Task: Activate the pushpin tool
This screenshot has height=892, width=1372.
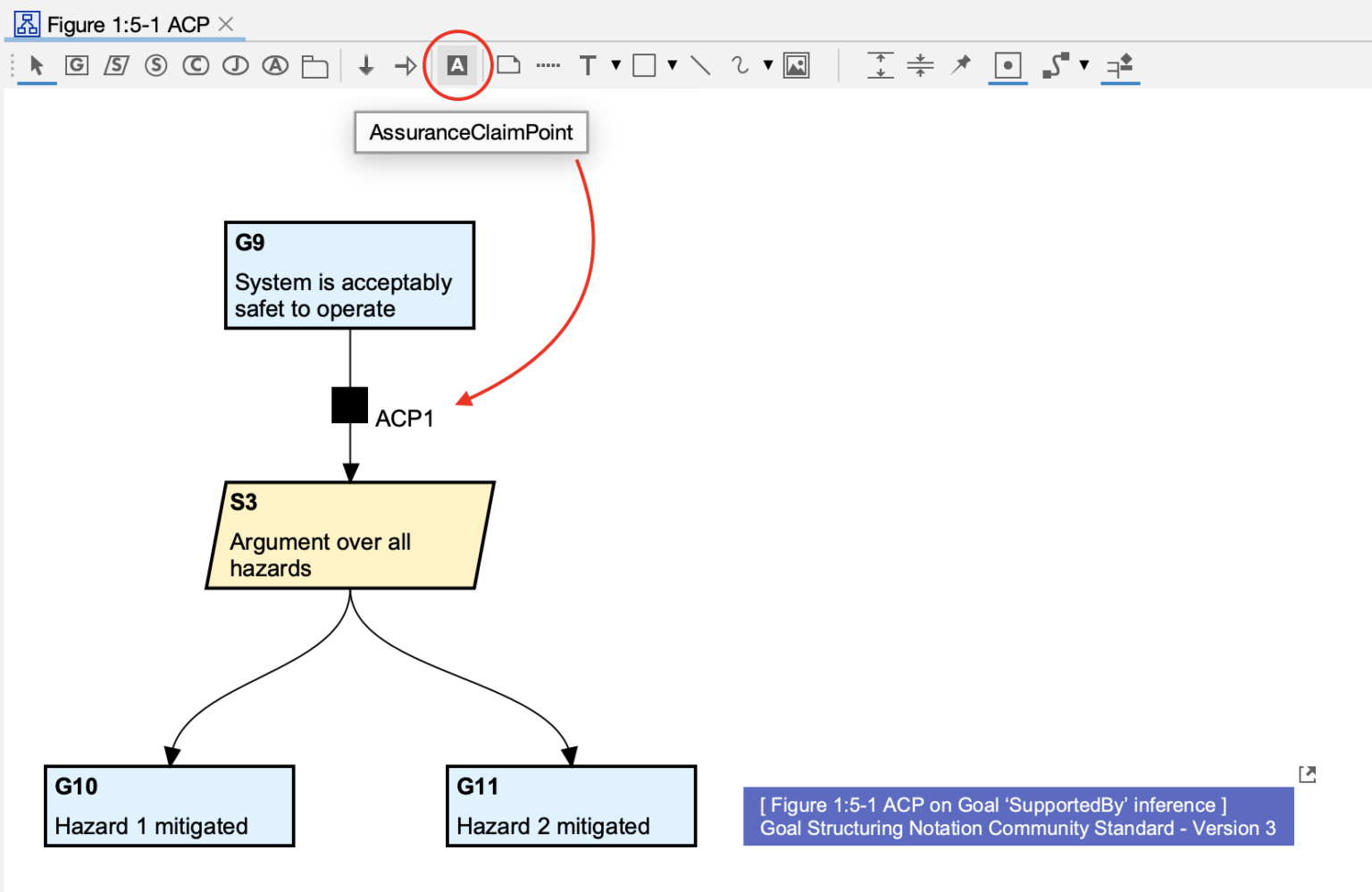Action: pos(960,64)
